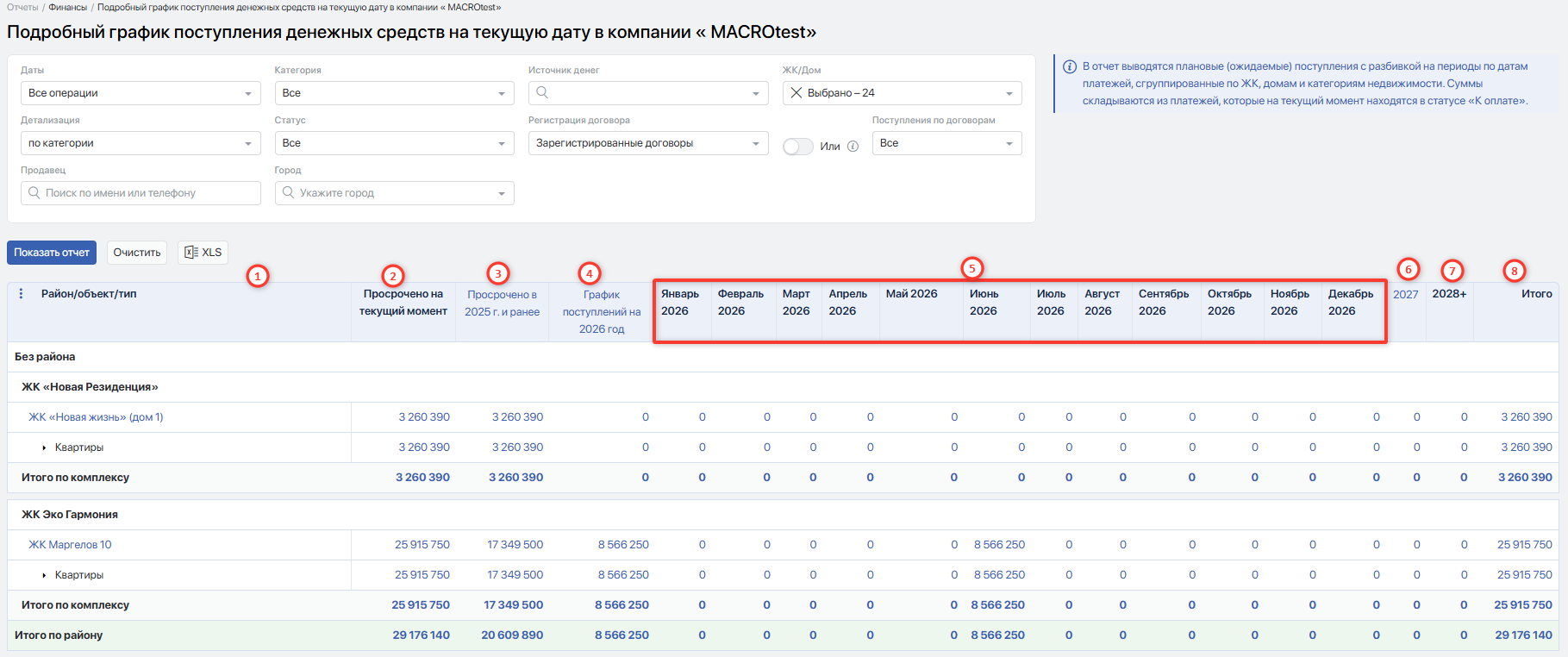
Task: Click the ЖК «Новая Резиденция» group row
Action: click(783, 387)
